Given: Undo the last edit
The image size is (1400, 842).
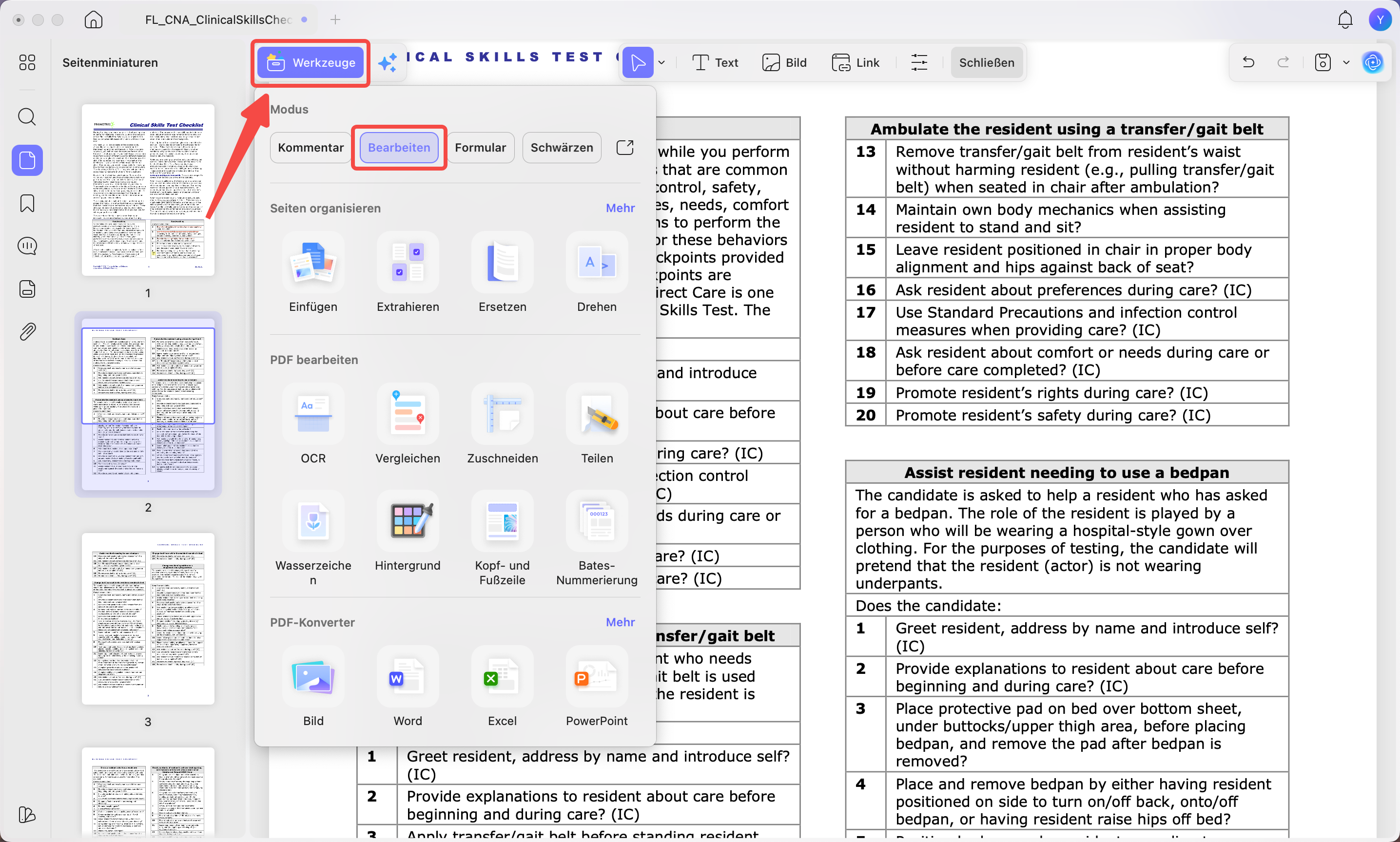Looking at the screenshot, I should point(1248,62).
